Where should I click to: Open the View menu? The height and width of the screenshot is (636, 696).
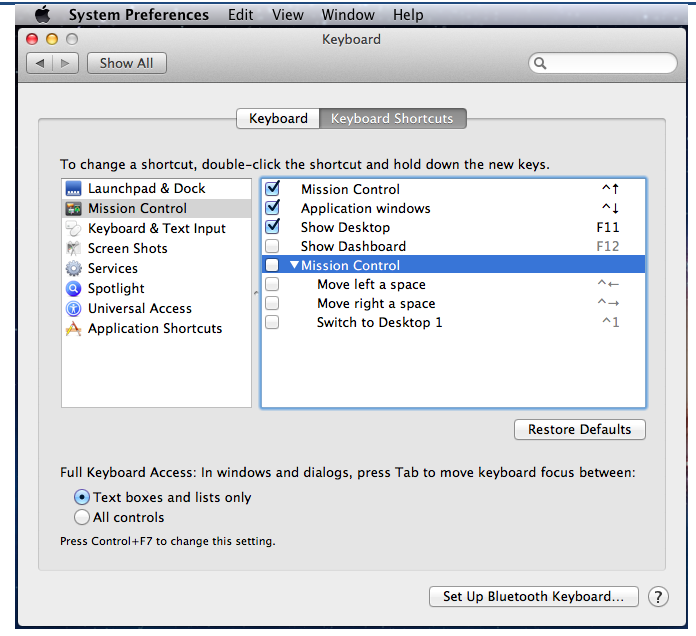pyautogui.click(x=288, y=15)
